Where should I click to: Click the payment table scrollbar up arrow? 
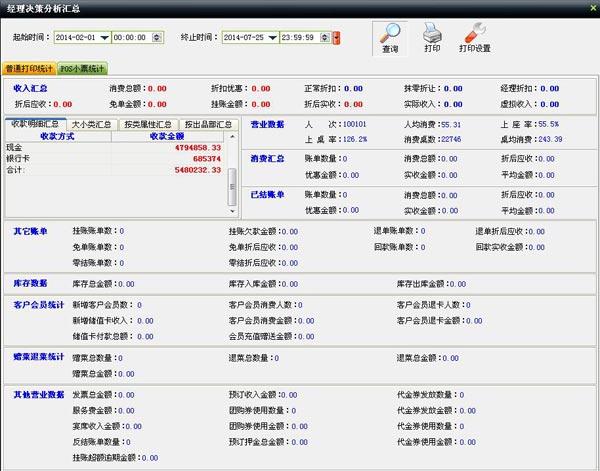[x=233, y=135]
